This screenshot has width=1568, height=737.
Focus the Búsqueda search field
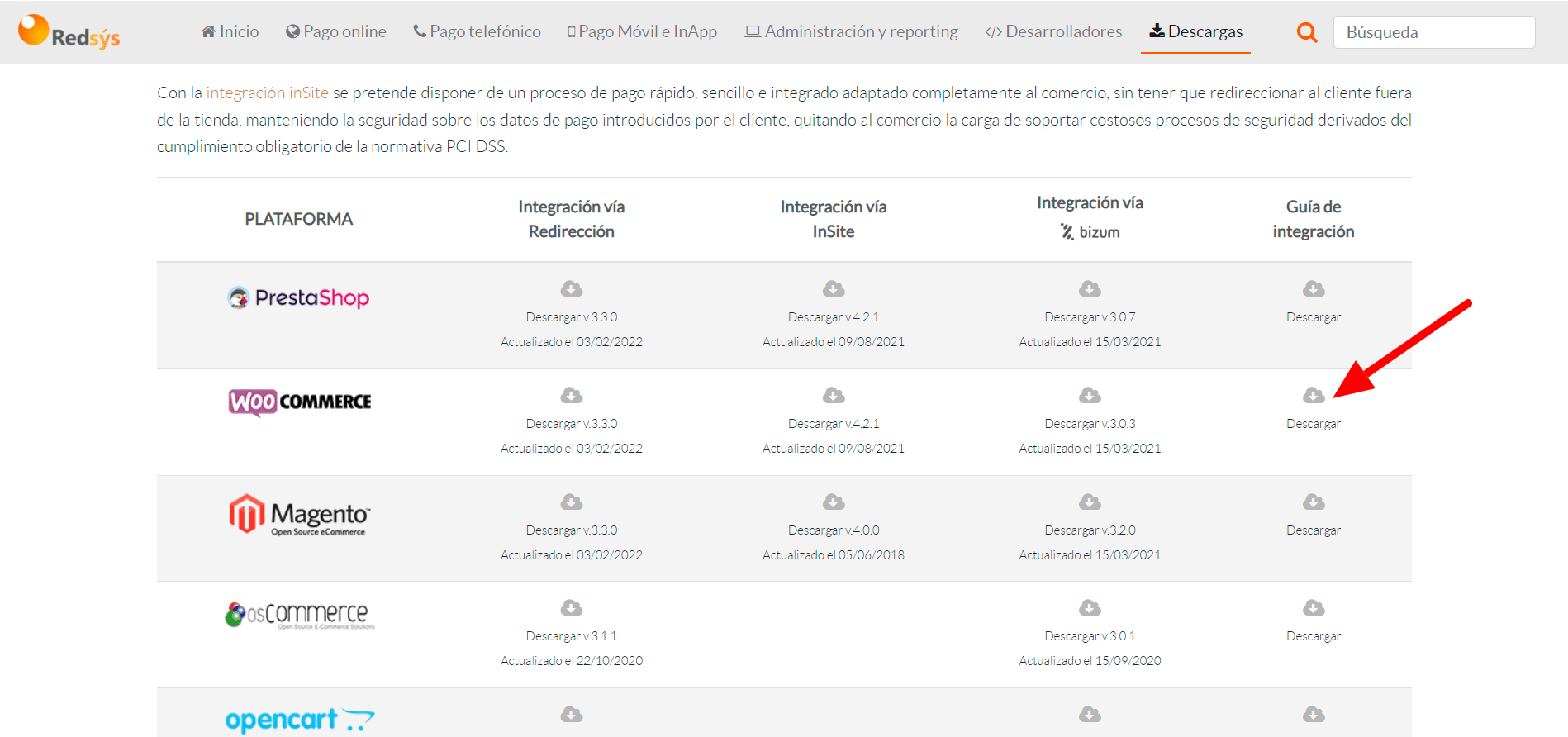[x=1434, y=32]
